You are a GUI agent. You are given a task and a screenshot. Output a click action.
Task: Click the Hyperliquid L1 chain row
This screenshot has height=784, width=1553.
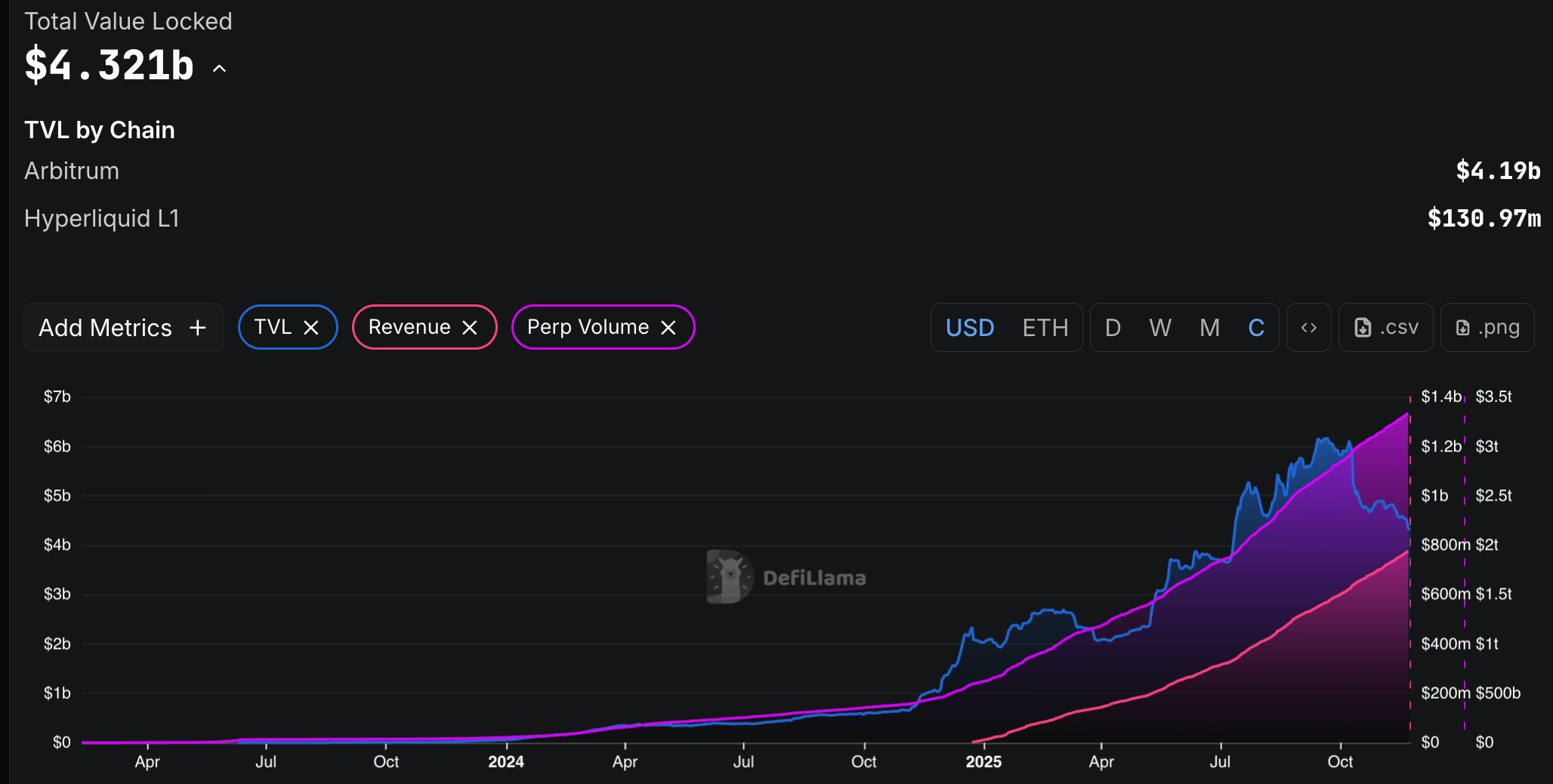(102, 219)
